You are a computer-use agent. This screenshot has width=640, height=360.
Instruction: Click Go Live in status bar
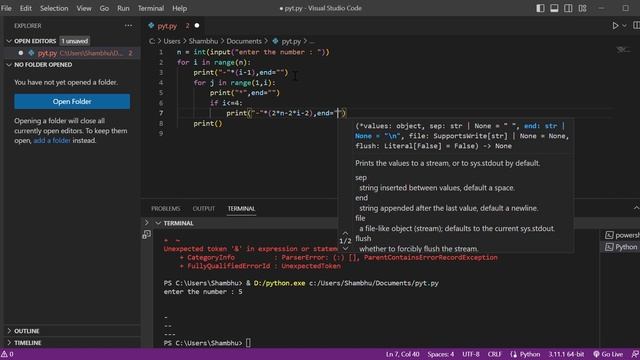point(608,354)
